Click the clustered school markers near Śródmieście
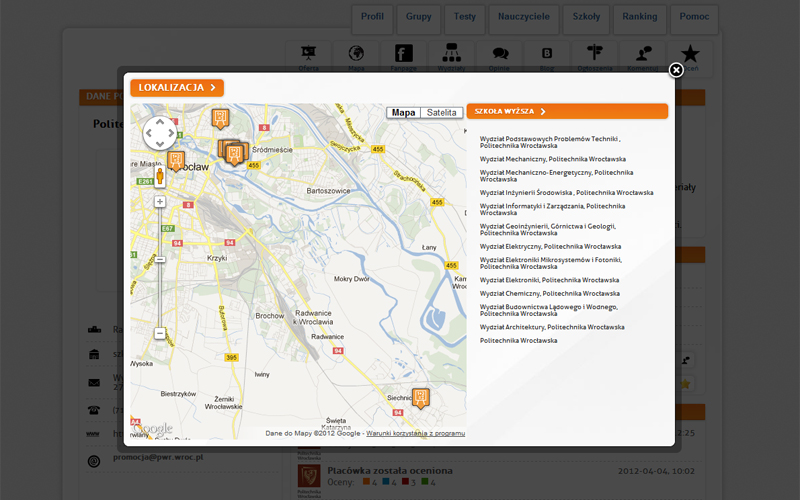The image size is (800, 500). [x=234, y=153]
